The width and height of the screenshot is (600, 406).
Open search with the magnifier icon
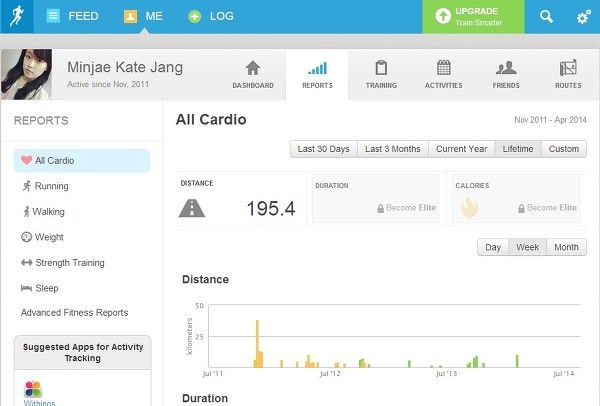point(546,16)
